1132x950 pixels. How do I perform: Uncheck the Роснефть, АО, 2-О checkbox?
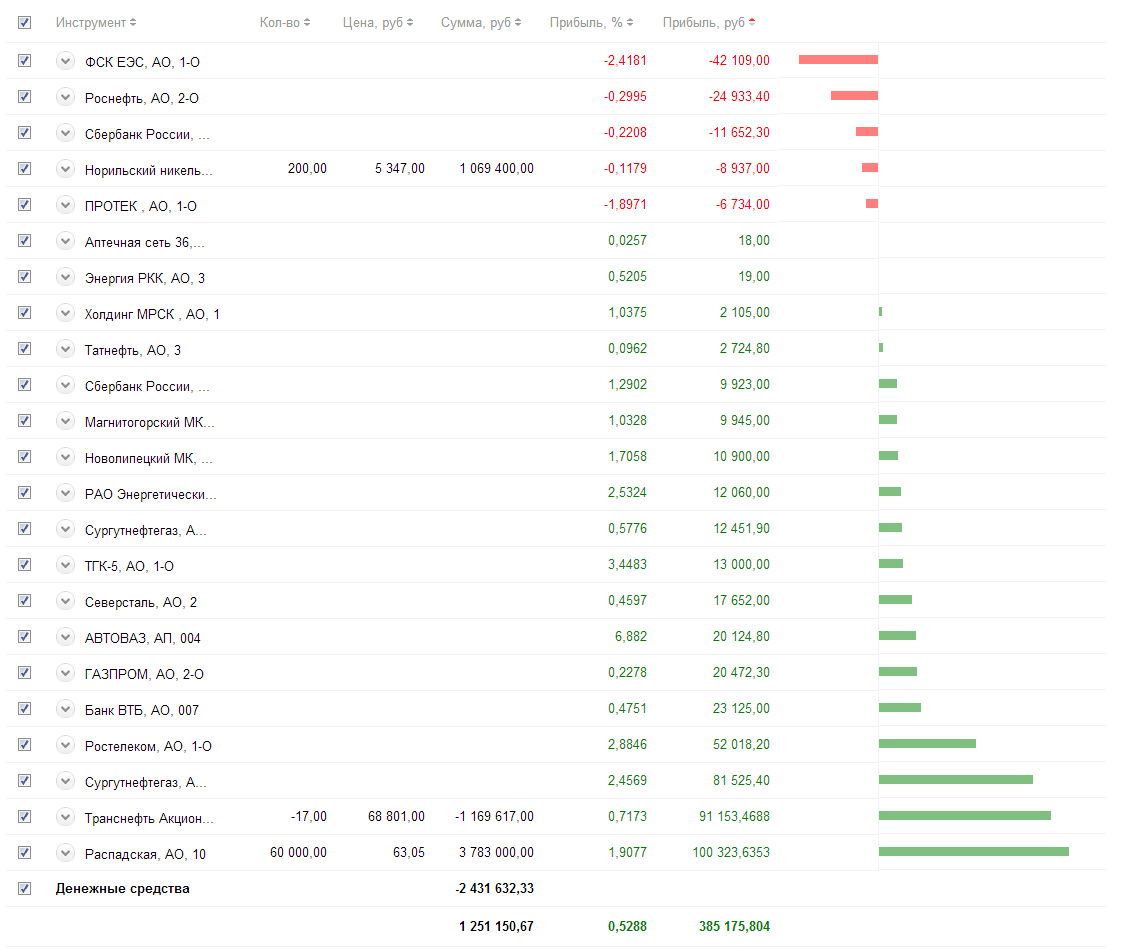click(x=25, y=97)
